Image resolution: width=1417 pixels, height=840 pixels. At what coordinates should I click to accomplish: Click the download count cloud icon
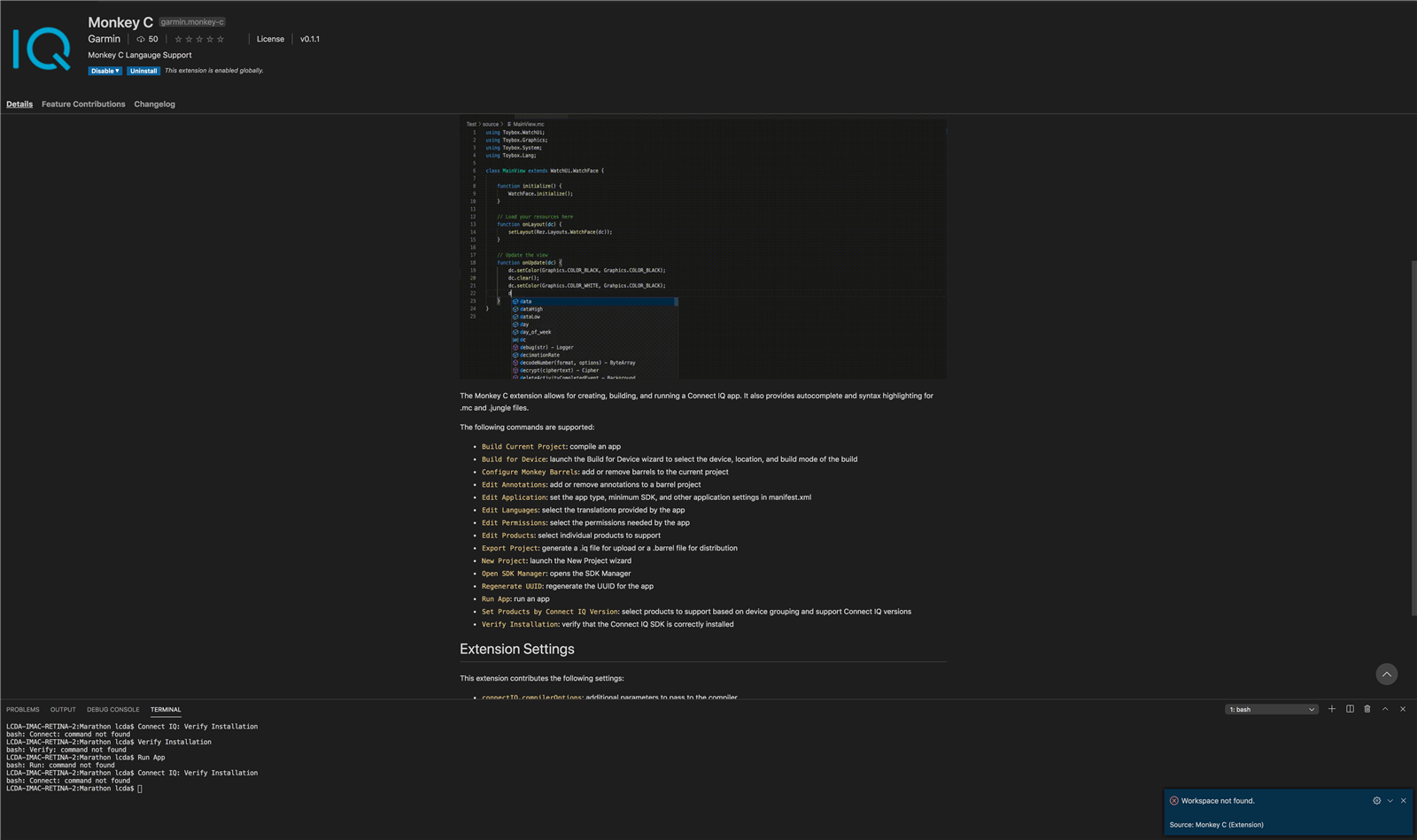point(141,40)
